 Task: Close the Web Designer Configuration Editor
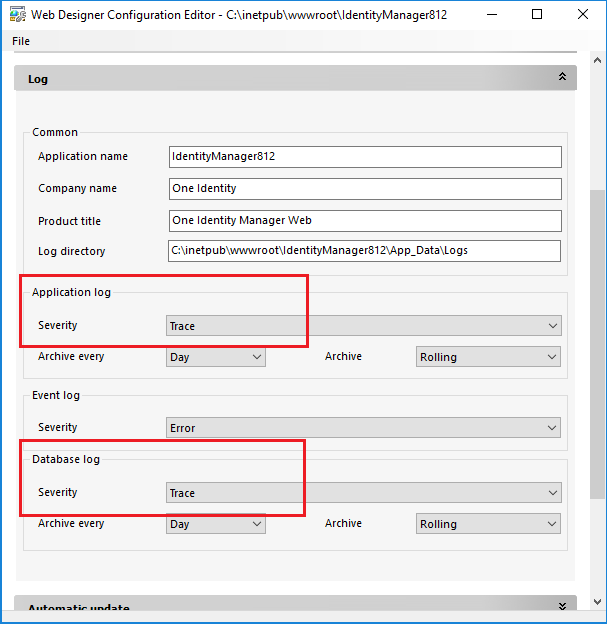583,15
